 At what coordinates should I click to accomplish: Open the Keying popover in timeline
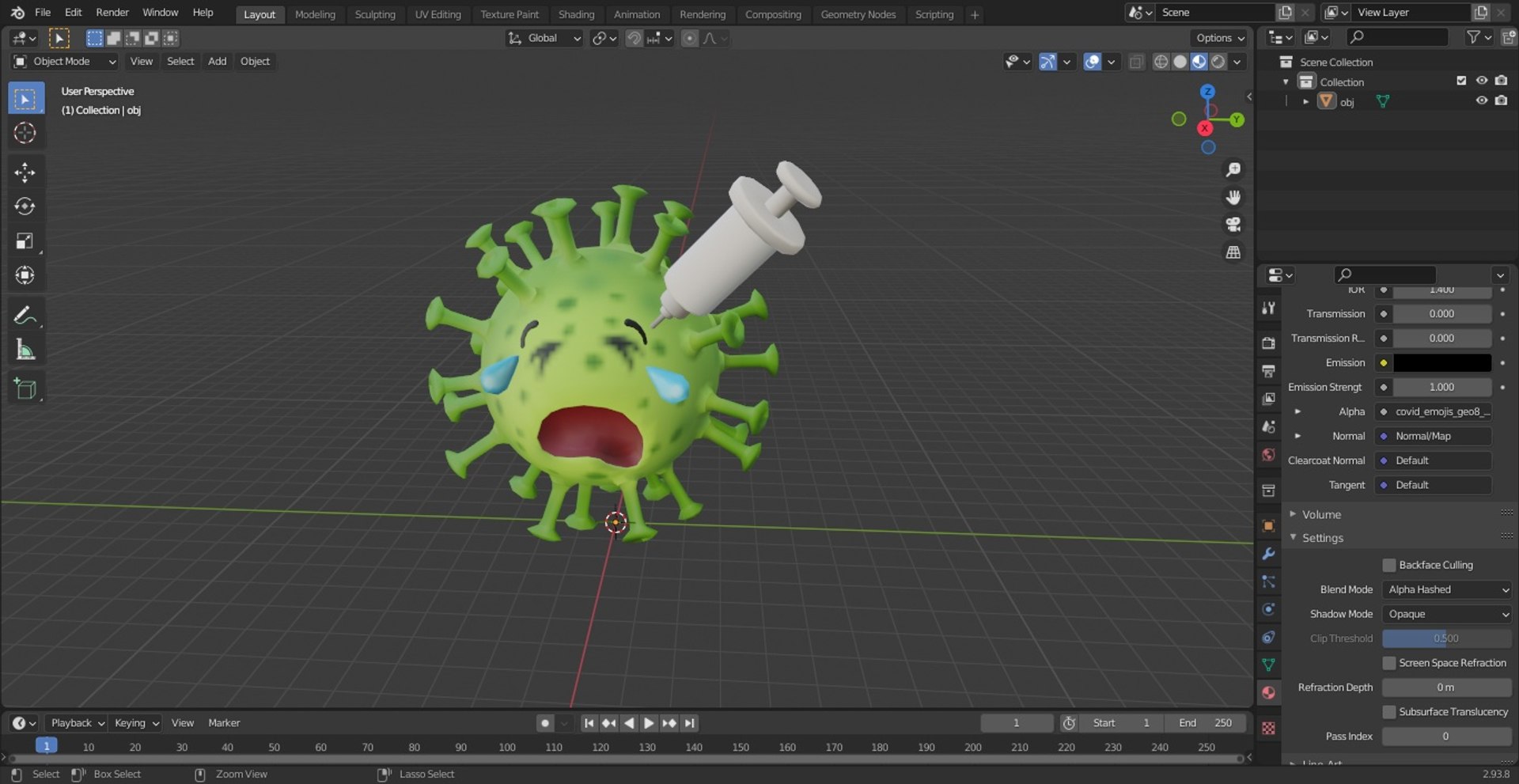click(x=135, y=723)
